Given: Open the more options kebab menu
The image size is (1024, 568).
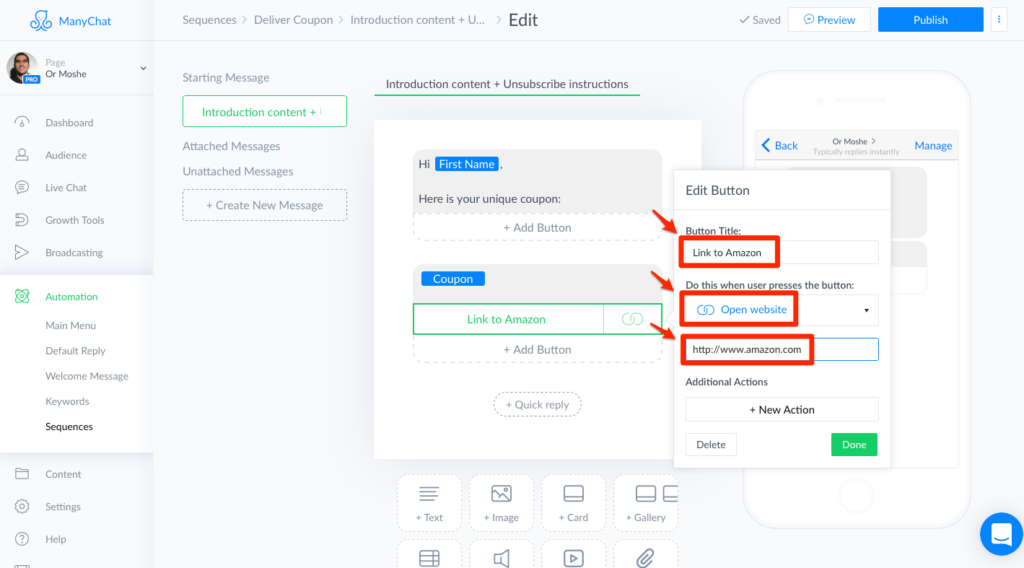Looking at the screenshot, I should pos(999,20).
